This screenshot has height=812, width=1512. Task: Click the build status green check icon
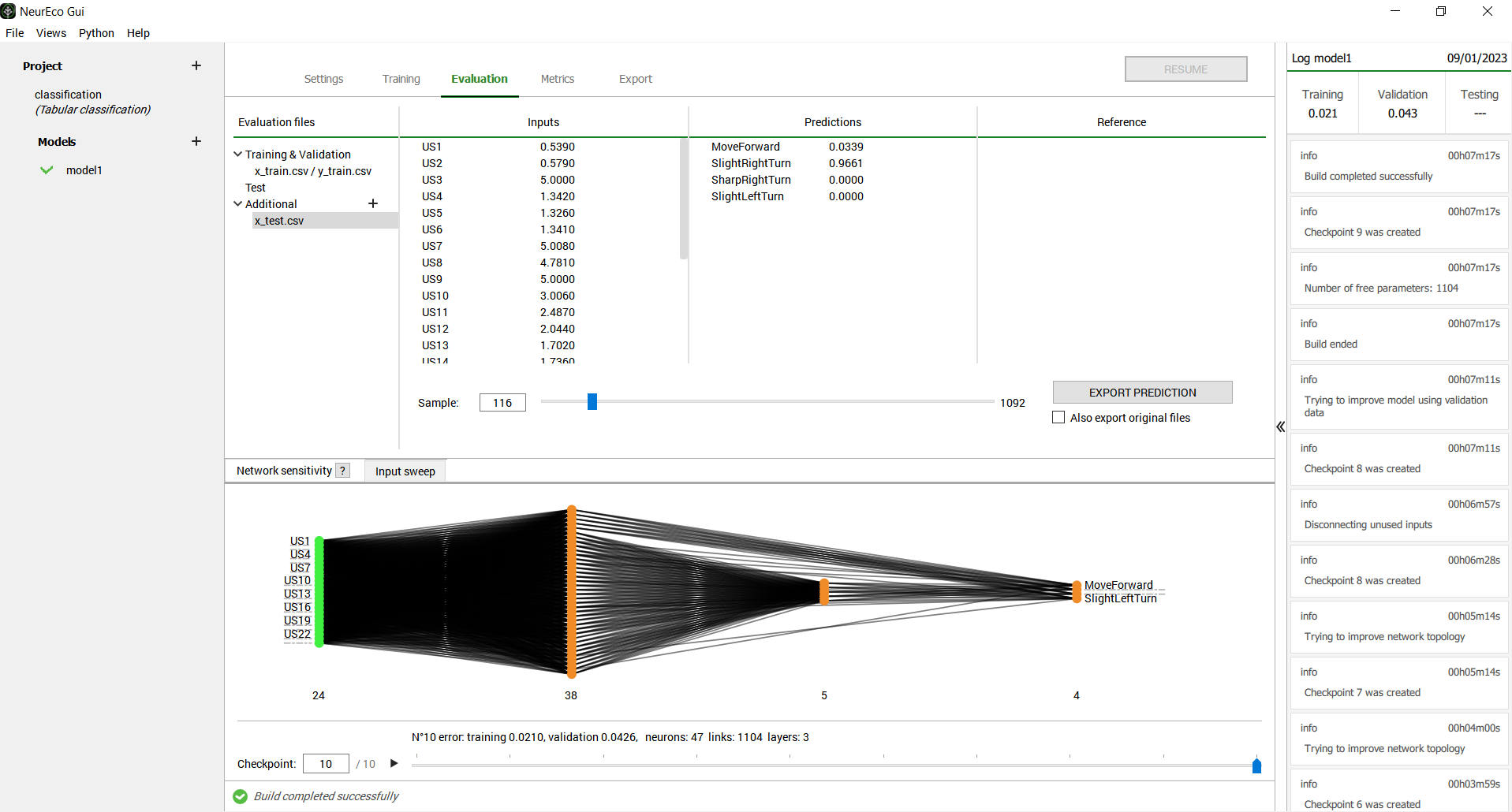tap(241, 796)
